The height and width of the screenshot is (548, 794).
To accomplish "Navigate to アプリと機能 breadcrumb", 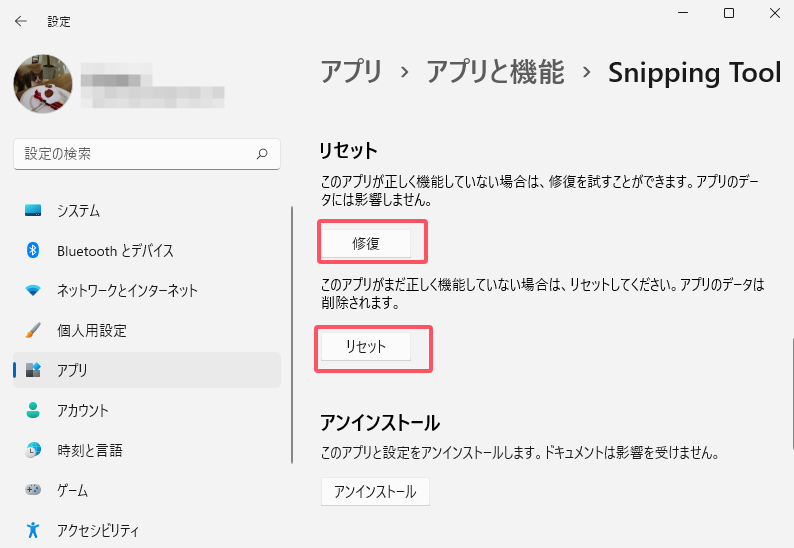I will point(495,72).
